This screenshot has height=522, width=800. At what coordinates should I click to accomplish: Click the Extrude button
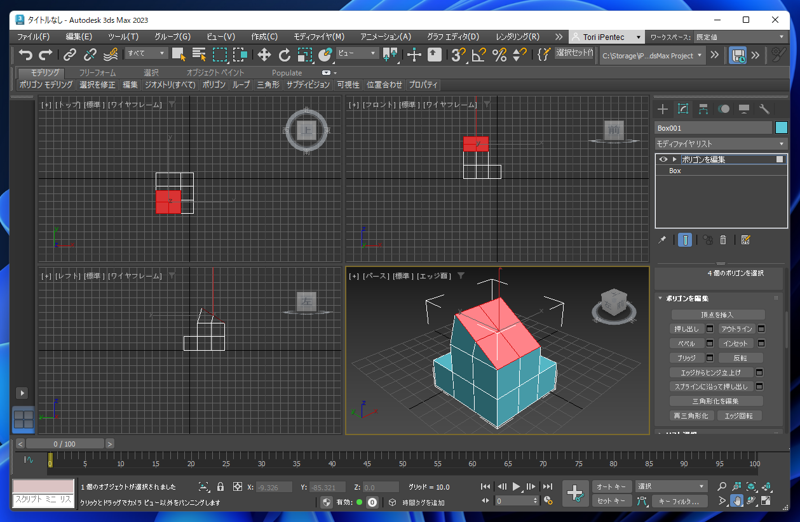(686, 329)
